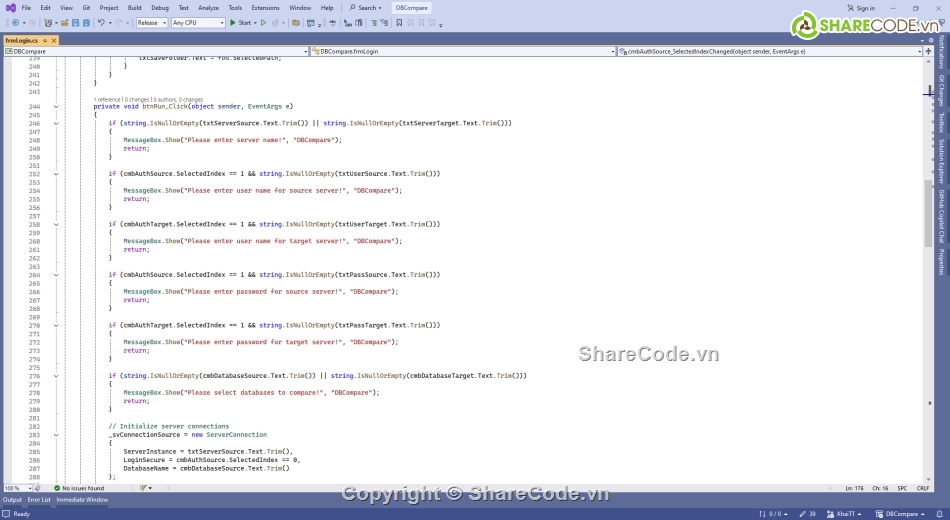
Task: Click the New Project toolbar icon
Action: pos(48,22)
